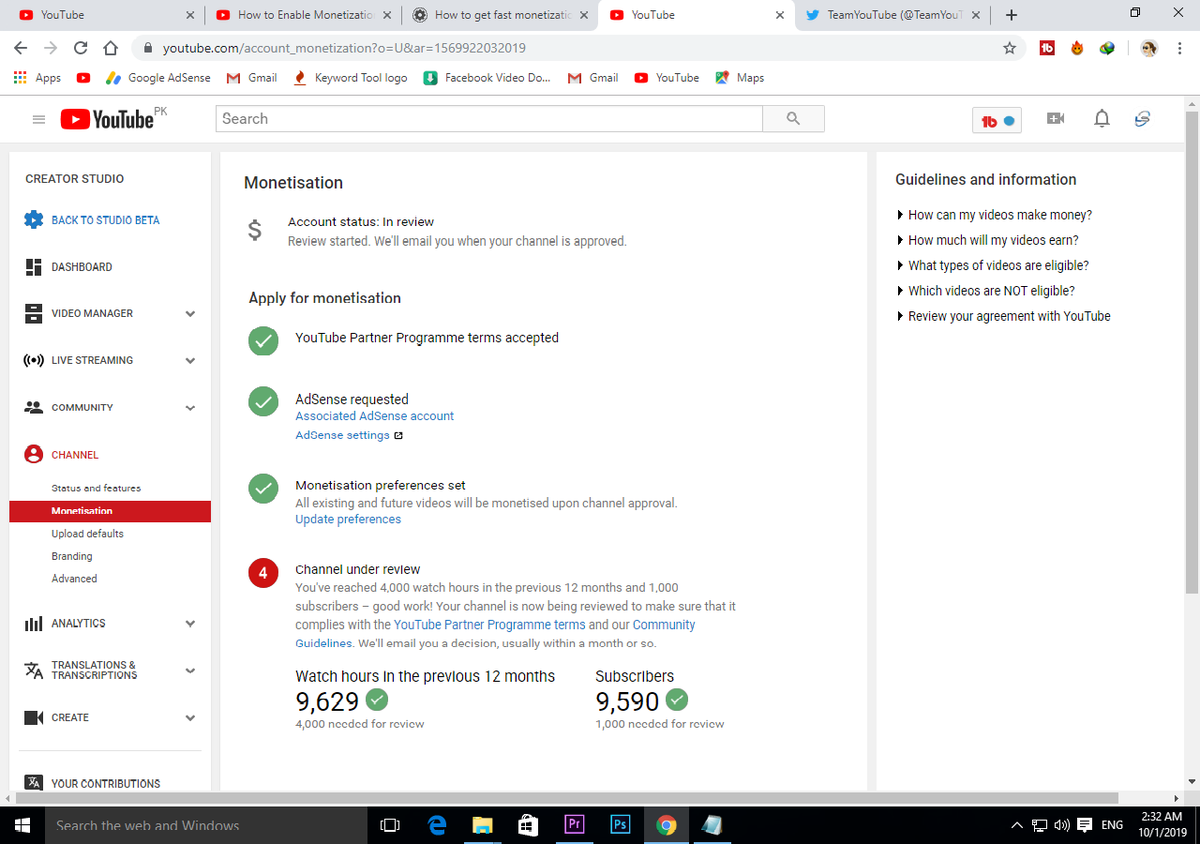Go back to the previous page
Image resolution: width=1200 pixels, height=844 pixels.
tap(21, 48)
